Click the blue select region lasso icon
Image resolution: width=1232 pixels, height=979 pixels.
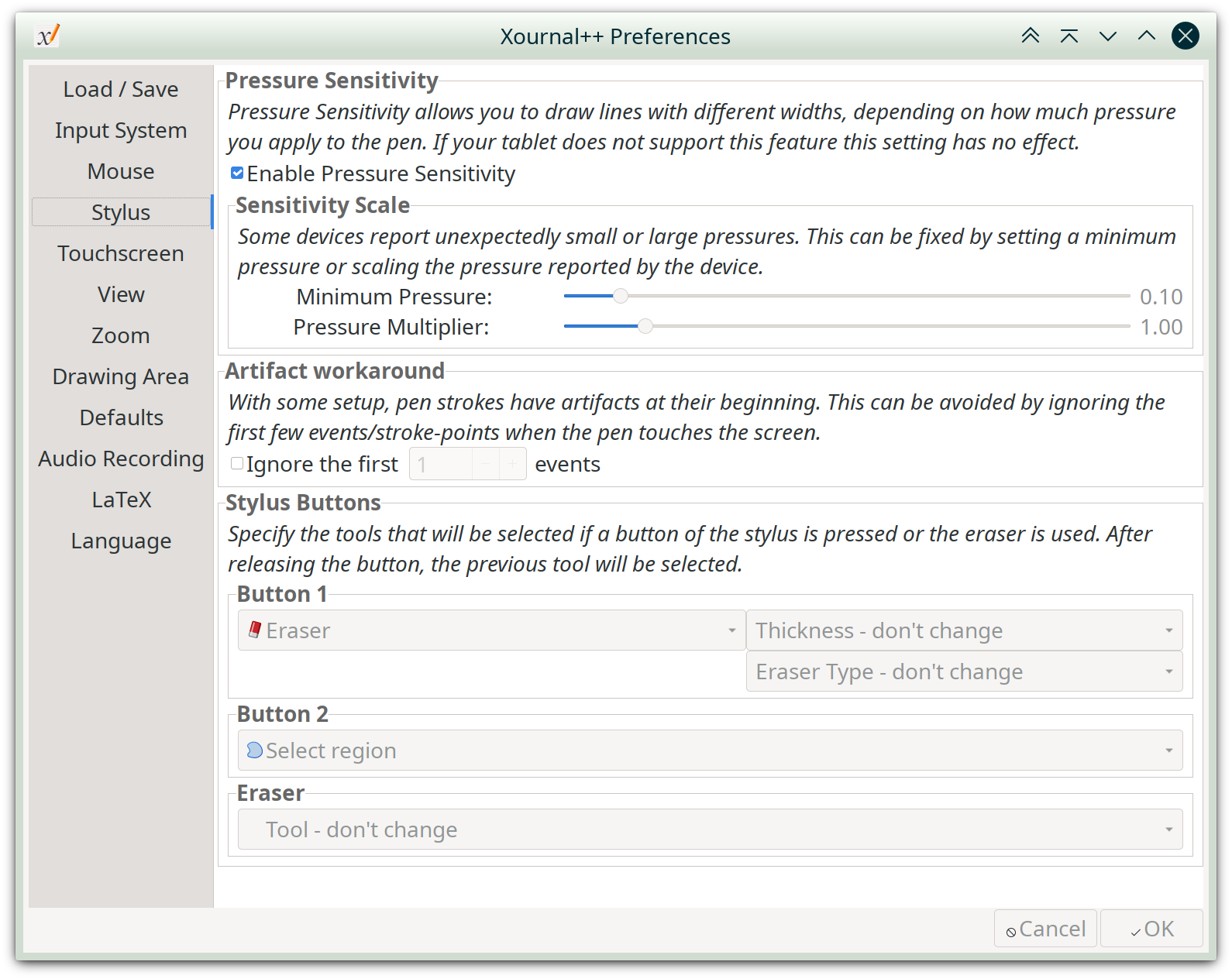point(254,750)
